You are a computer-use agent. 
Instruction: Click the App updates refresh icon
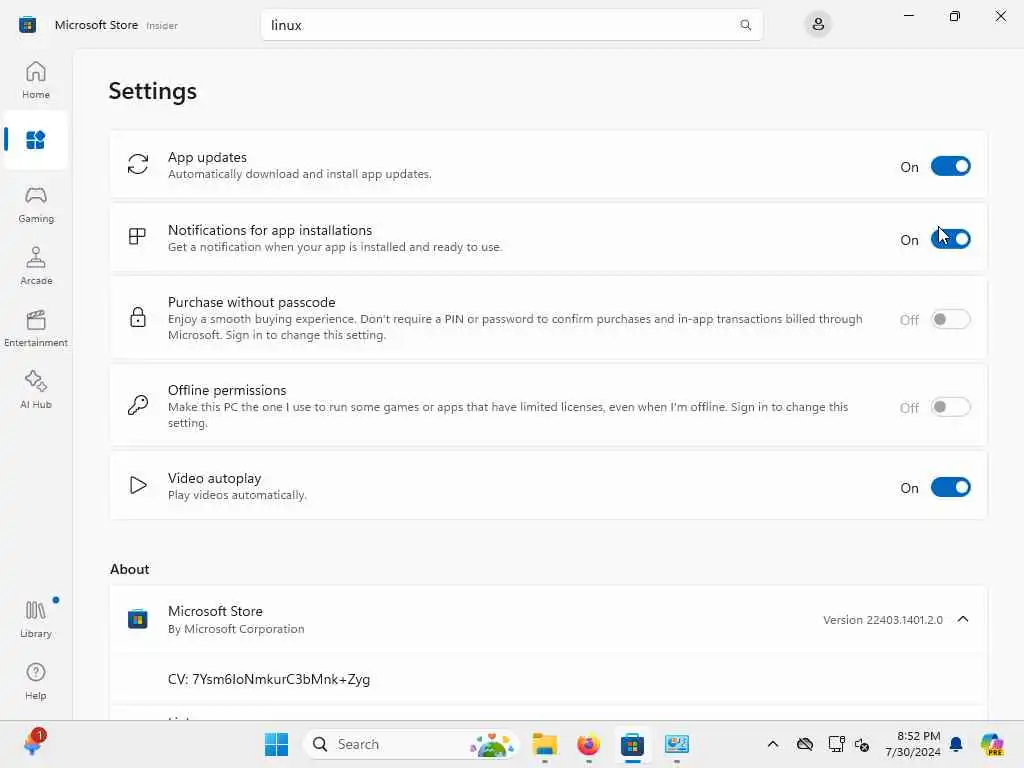(x=138, y=164)
